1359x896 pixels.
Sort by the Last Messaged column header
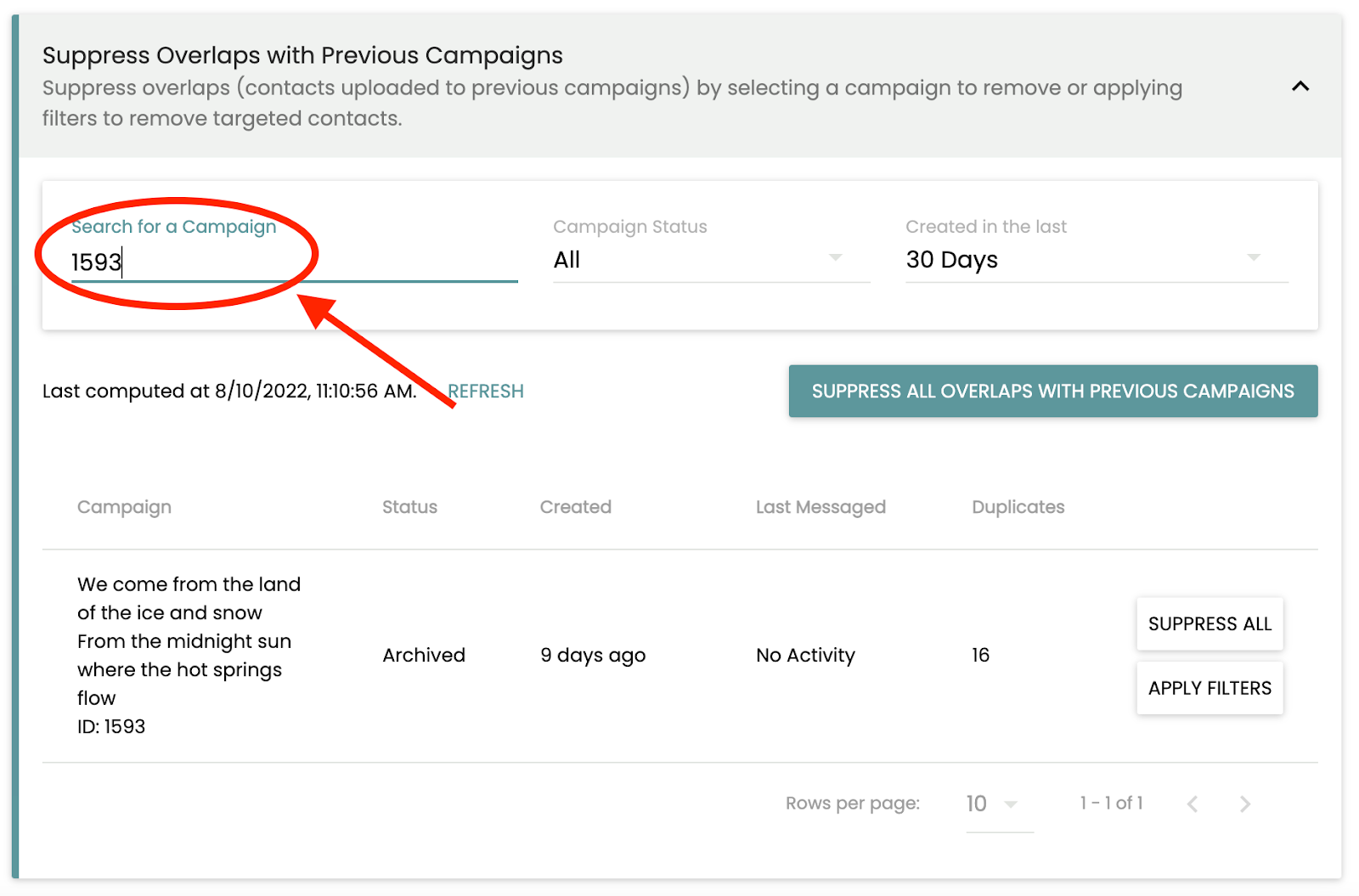click(820, 507)
